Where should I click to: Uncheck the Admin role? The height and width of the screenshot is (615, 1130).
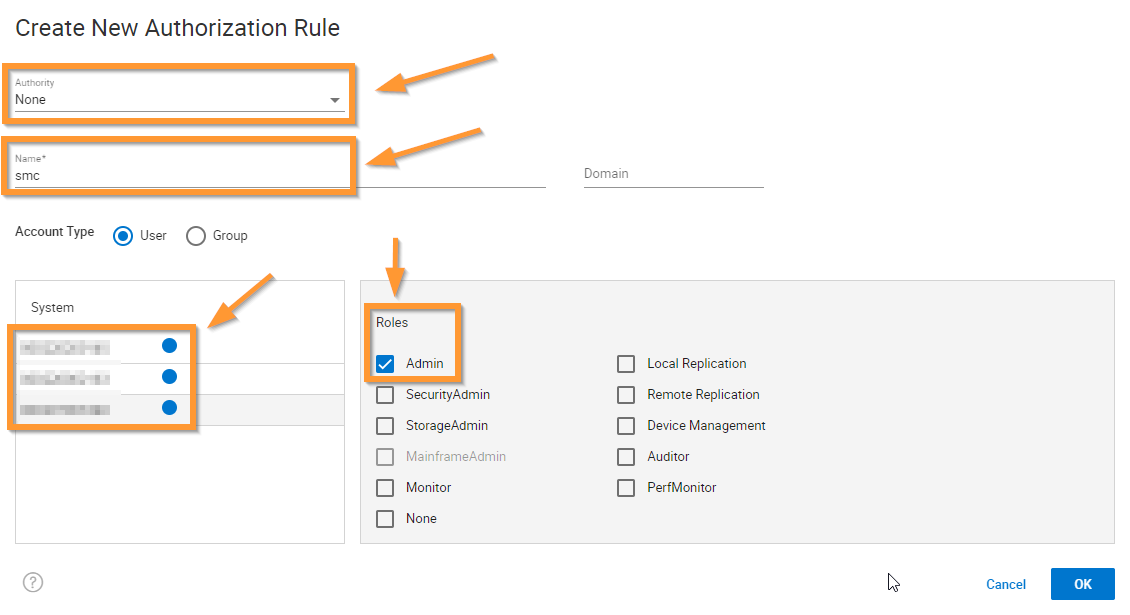[384, 363]
